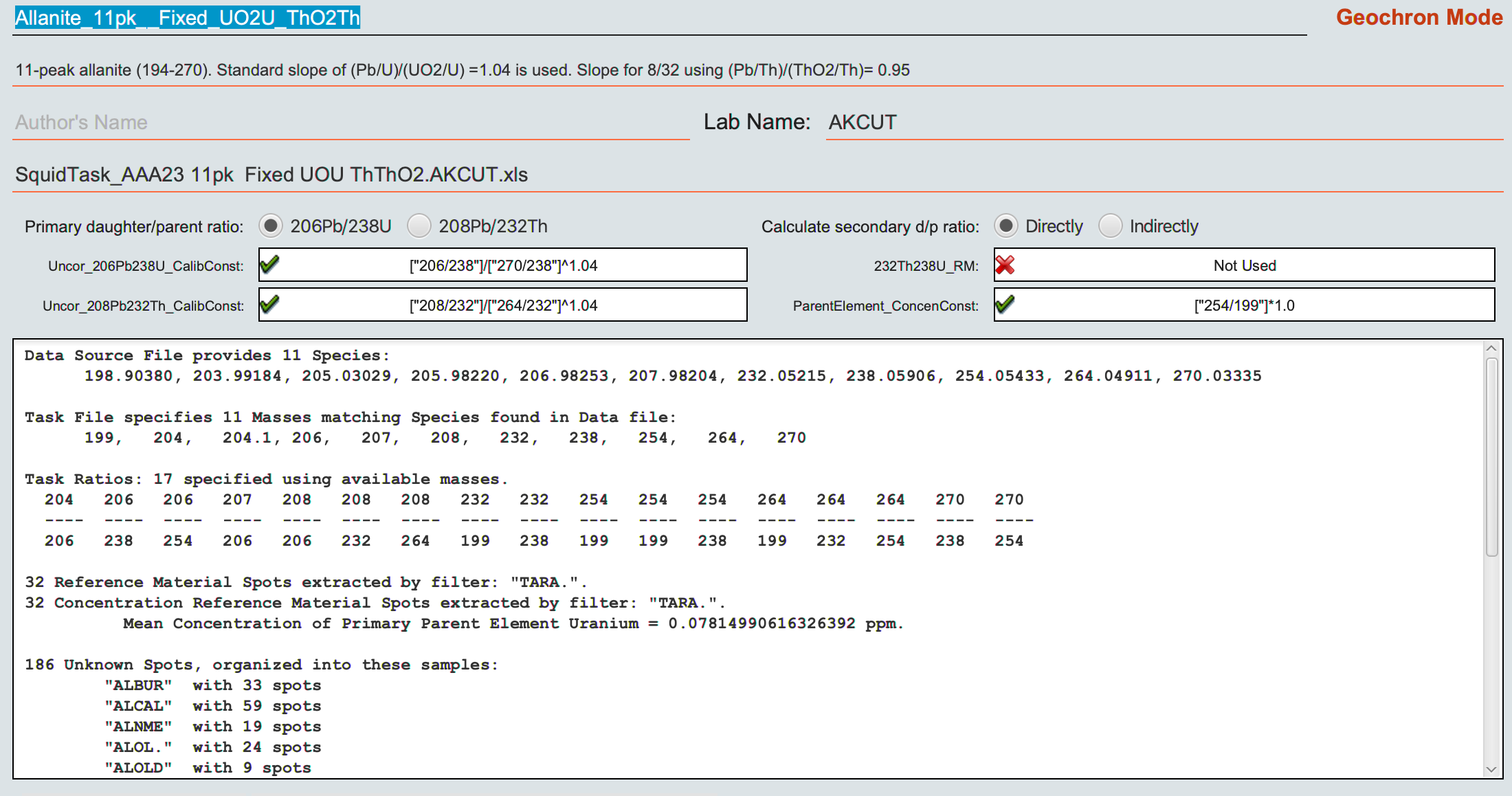Click the green checkmark beside Uncor_206Pb238U_CalibConst

coord(269,265)
